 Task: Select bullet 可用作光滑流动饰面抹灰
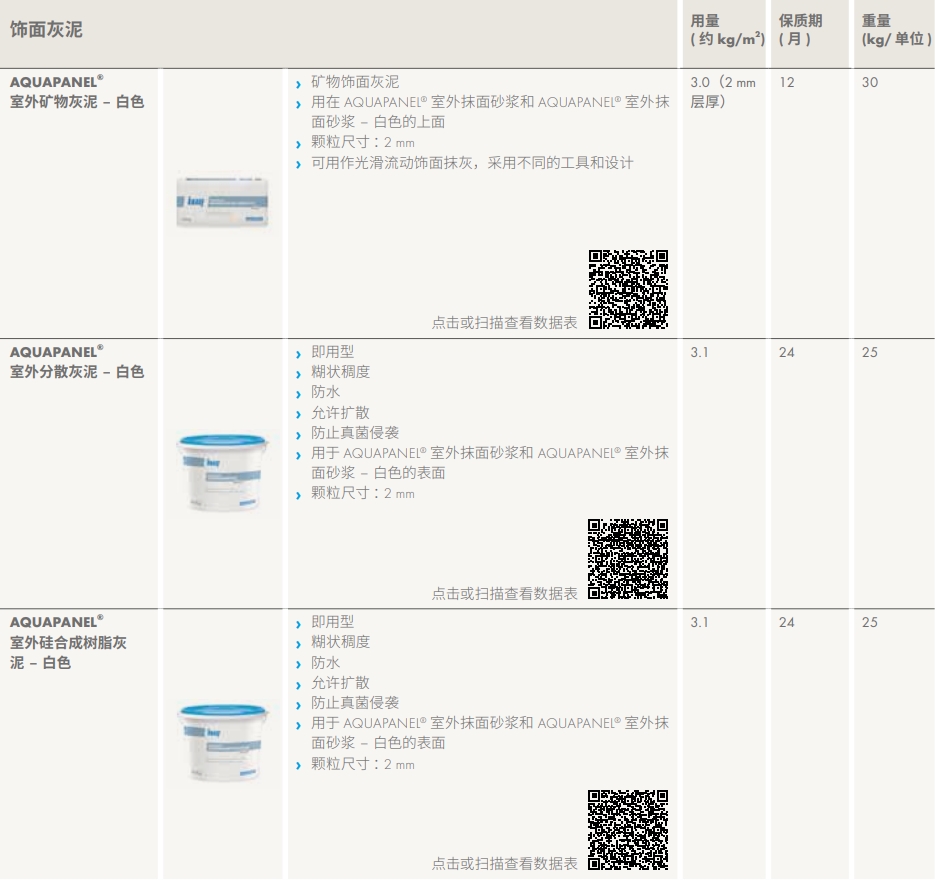(x=472, y=163)
